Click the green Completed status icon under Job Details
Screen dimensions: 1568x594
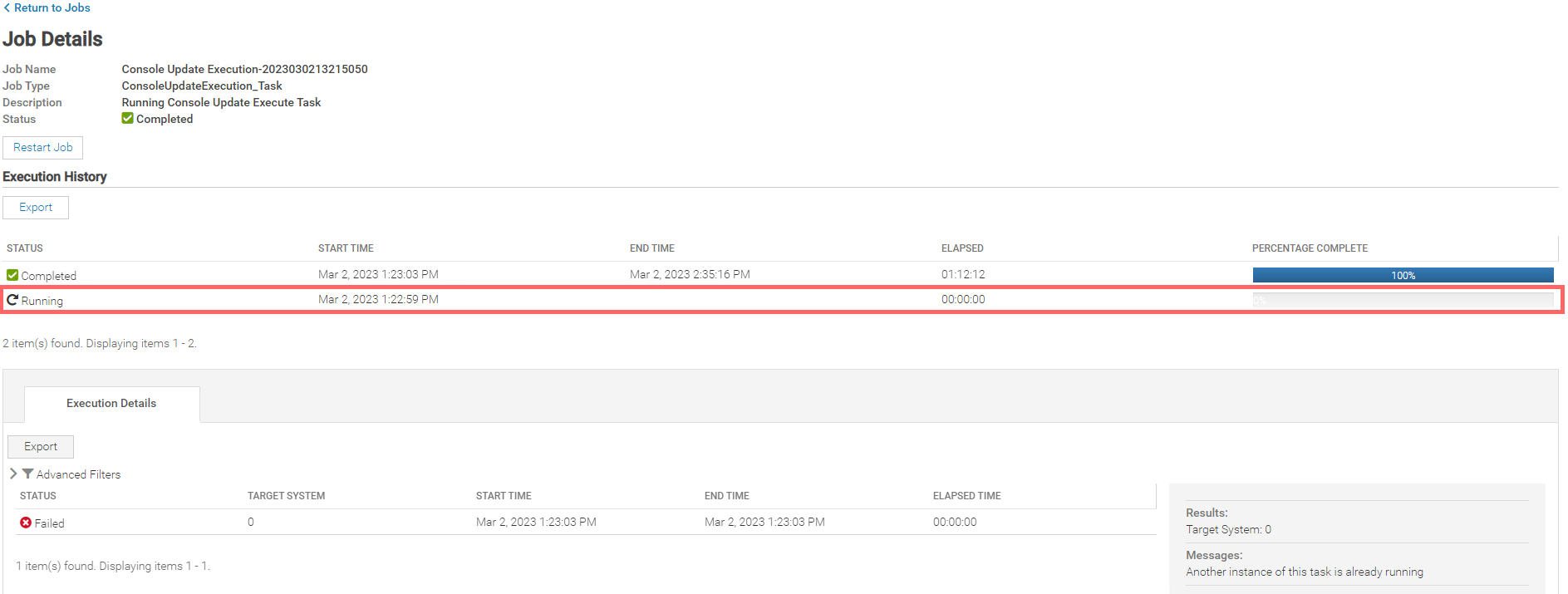127,119
